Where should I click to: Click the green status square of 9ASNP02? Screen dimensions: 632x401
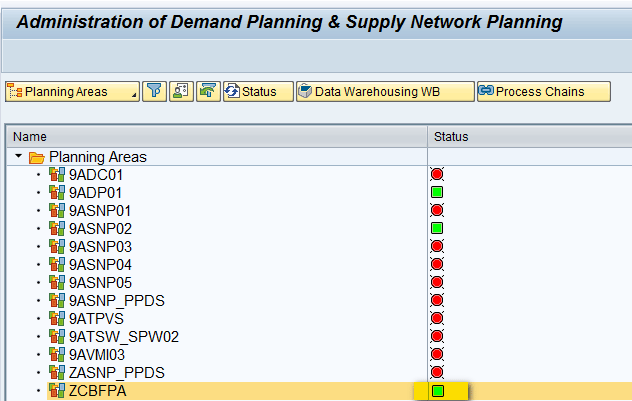(437, 228)
